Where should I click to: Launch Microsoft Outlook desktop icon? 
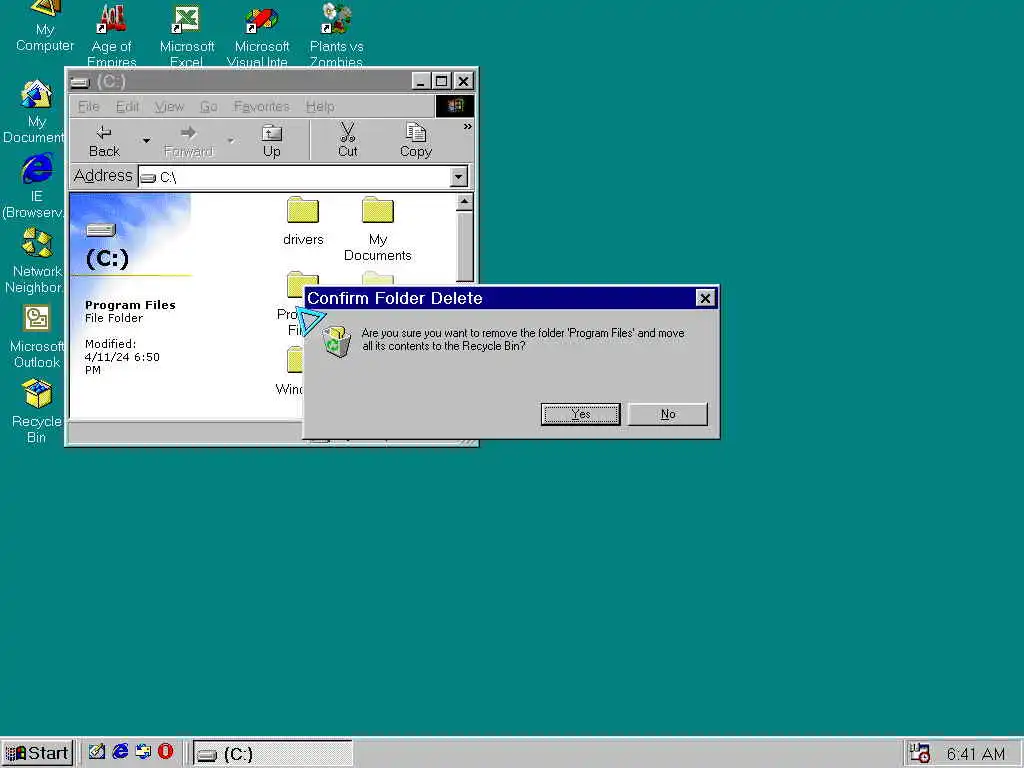click(x=35, y=336)
